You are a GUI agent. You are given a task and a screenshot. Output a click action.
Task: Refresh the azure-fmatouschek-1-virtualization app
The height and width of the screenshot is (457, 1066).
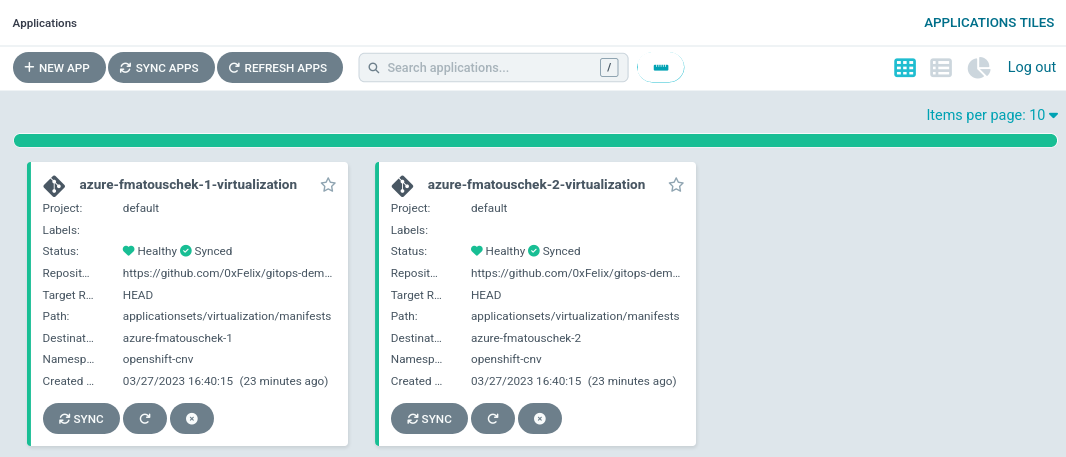point(145,418)
